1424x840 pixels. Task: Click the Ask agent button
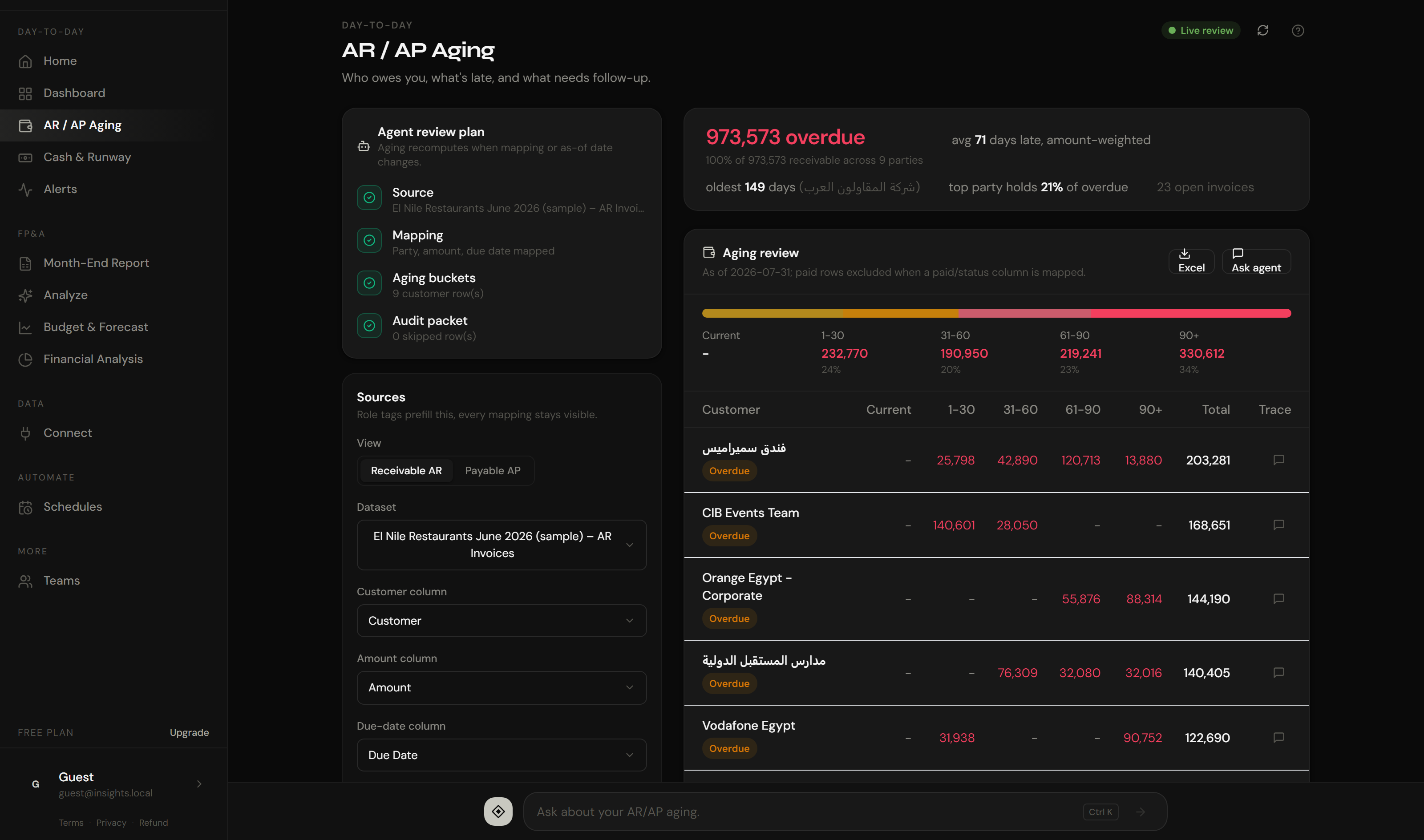point(1256,262)
